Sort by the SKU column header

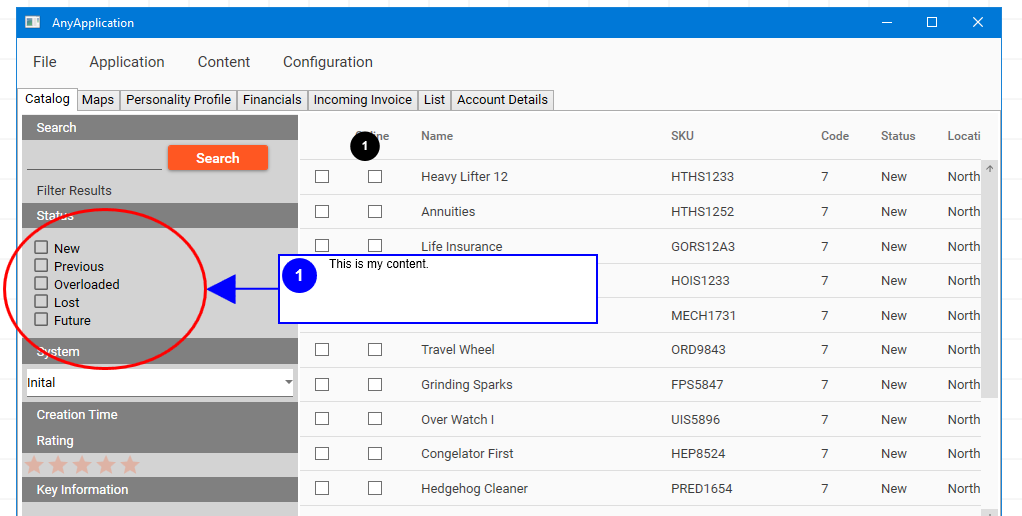(682, 136)
